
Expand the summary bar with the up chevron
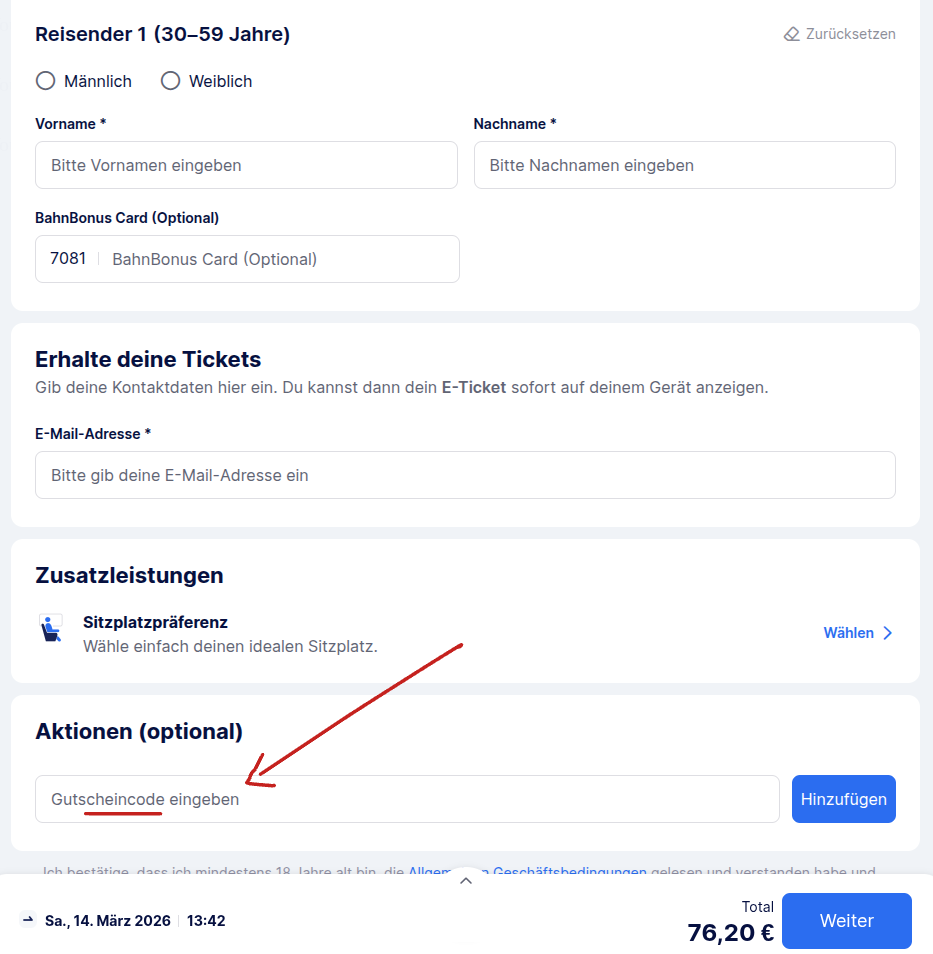[465, 880]
